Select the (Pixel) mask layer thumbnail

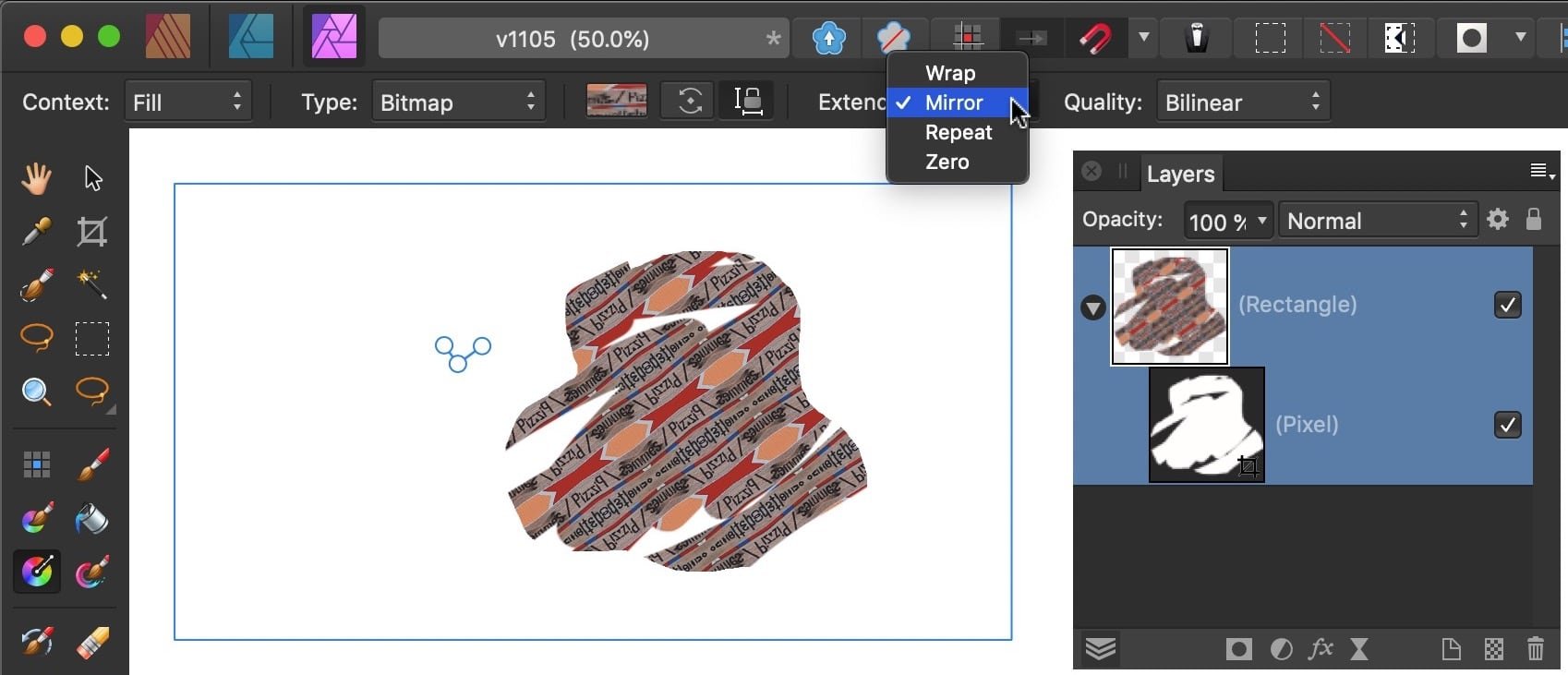point(1206,425)
